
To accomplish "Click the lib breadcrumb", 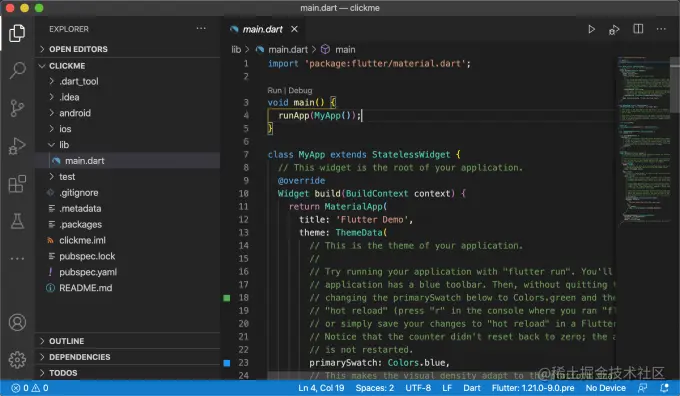I will (x=236, y=49).
